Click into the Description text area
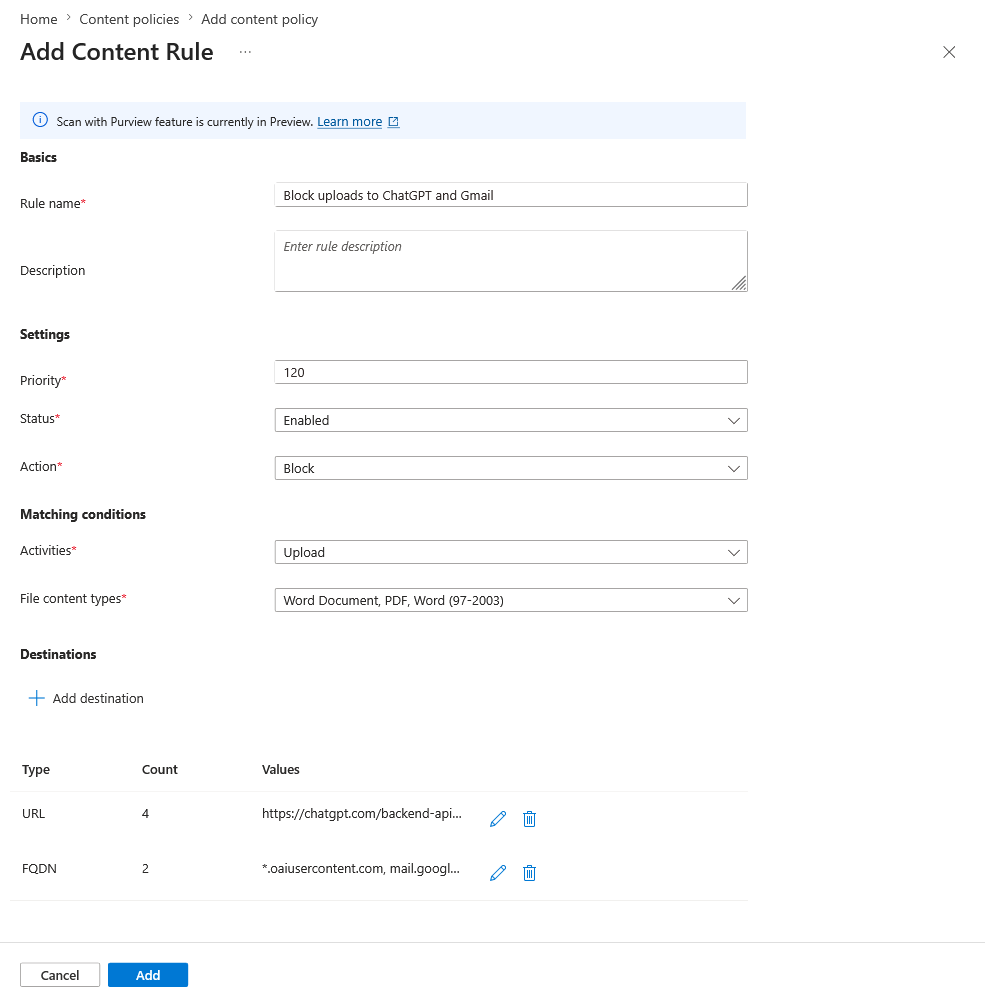The height and width of the screenshot is (1007, 985). [510, 261]
